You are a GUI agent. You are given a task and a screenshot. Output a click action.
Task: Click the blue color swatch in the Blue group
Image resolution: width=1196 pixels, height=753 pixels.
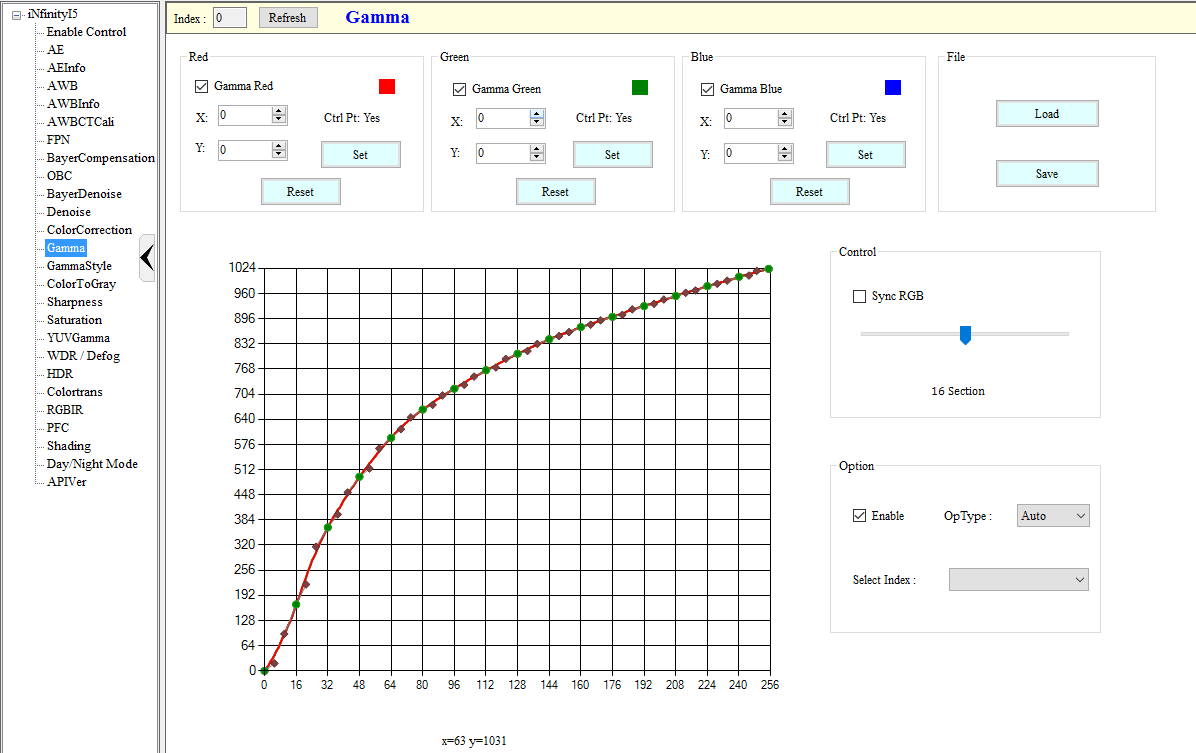pyautogui.click(x=893, y=87)
